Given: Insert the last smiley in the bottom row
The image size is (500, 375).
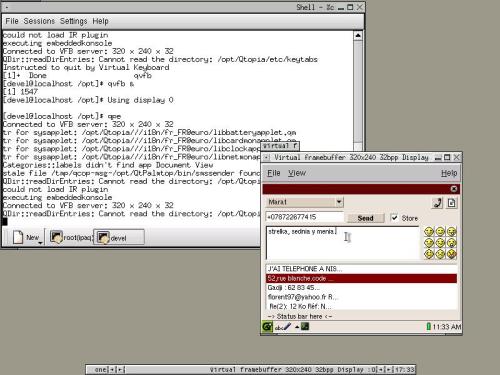Looking at the screenshot, I should (452, 254).
